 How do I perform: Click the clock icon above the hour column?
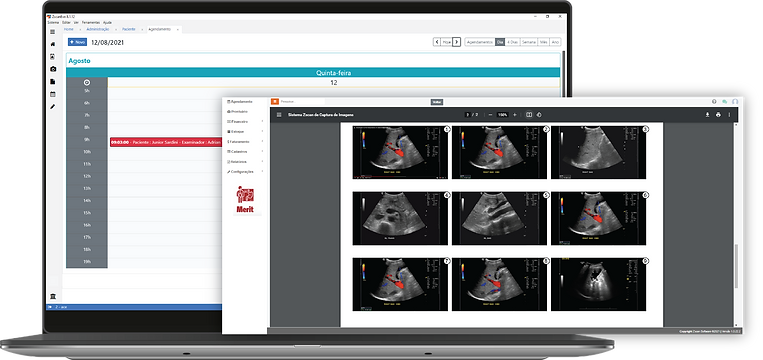87,83
